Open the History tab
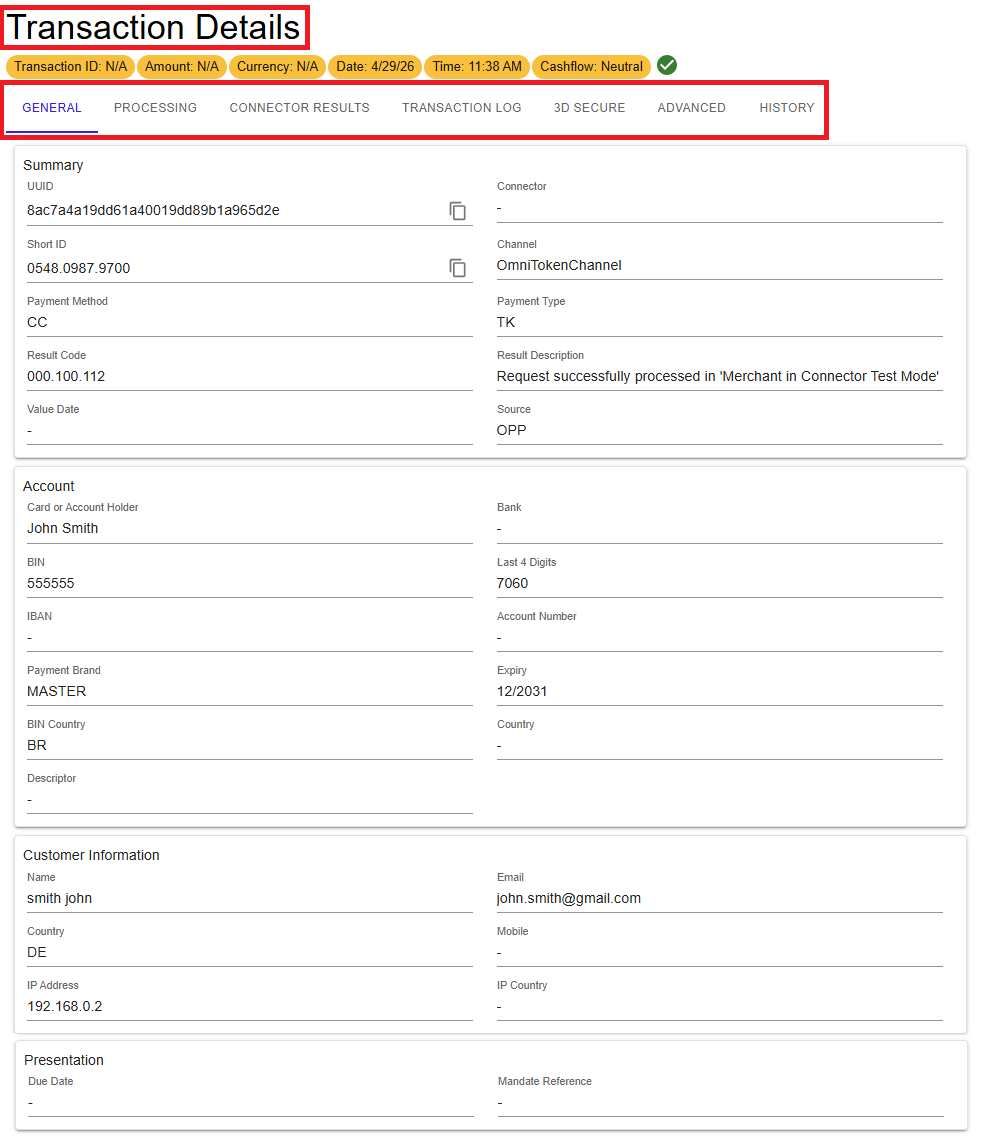981x1142 pixels. 787,108
